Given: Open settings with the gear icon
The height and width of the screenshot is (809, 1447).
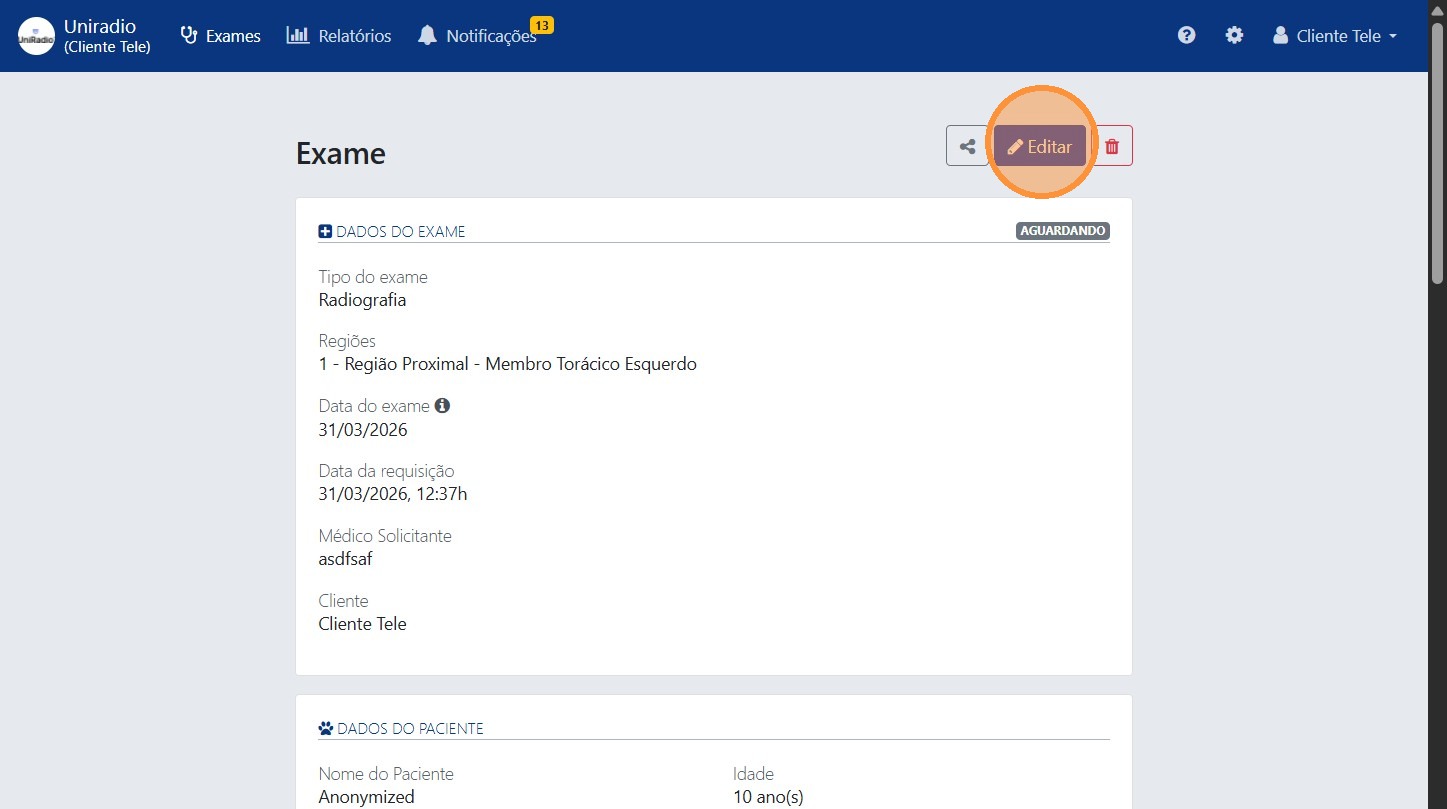Looking at the screenshot, I should coord(1235,35).
